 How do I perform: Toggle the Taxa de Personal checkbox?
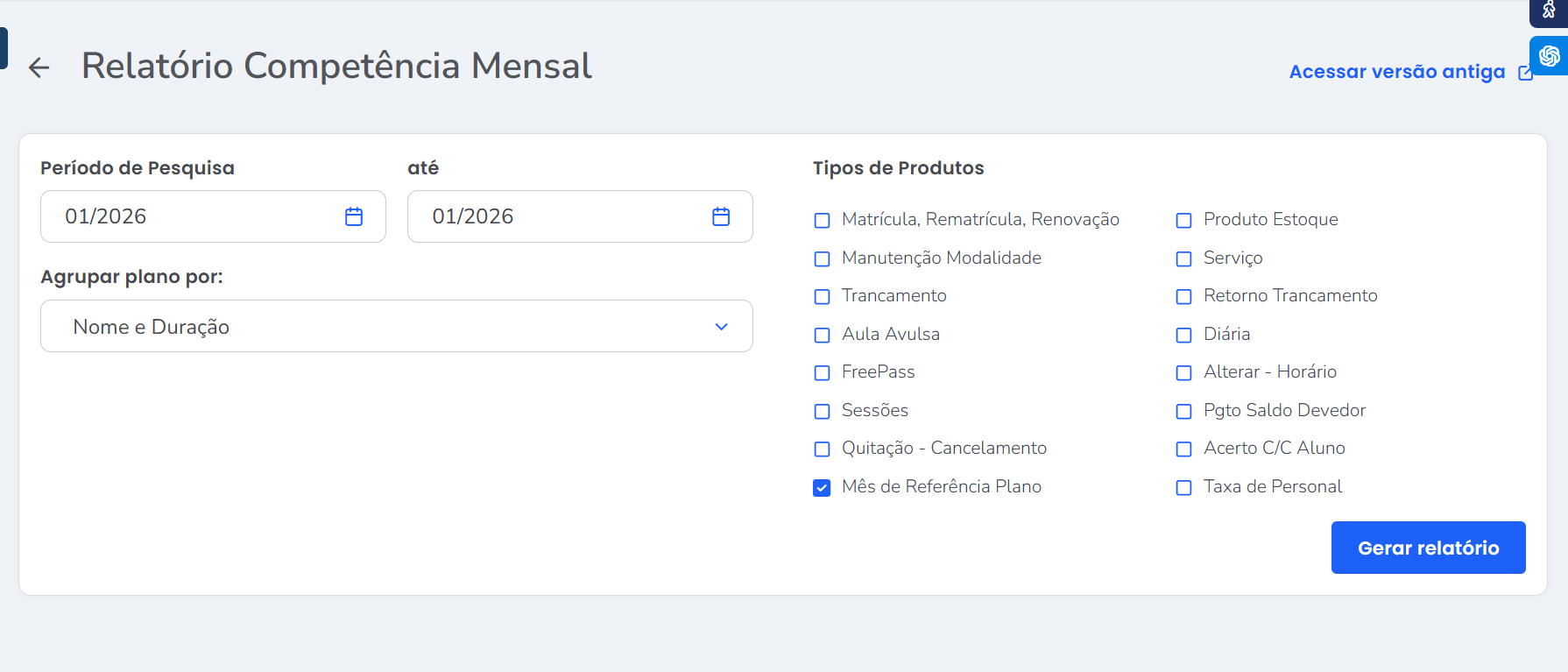pos(1183,488)
